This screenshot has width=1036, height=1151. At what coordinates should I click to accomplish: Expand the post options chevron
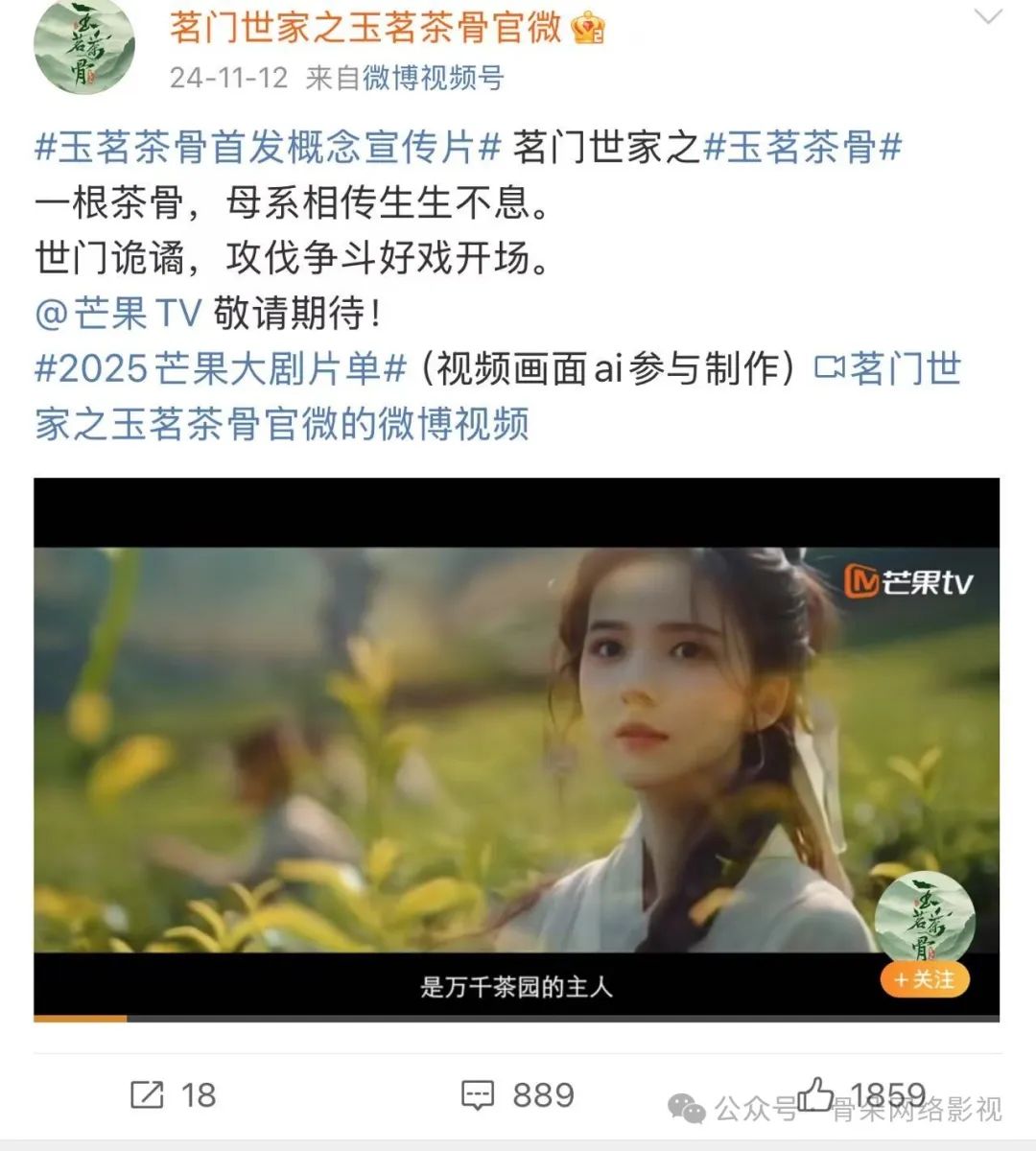(x=987, y=17)
